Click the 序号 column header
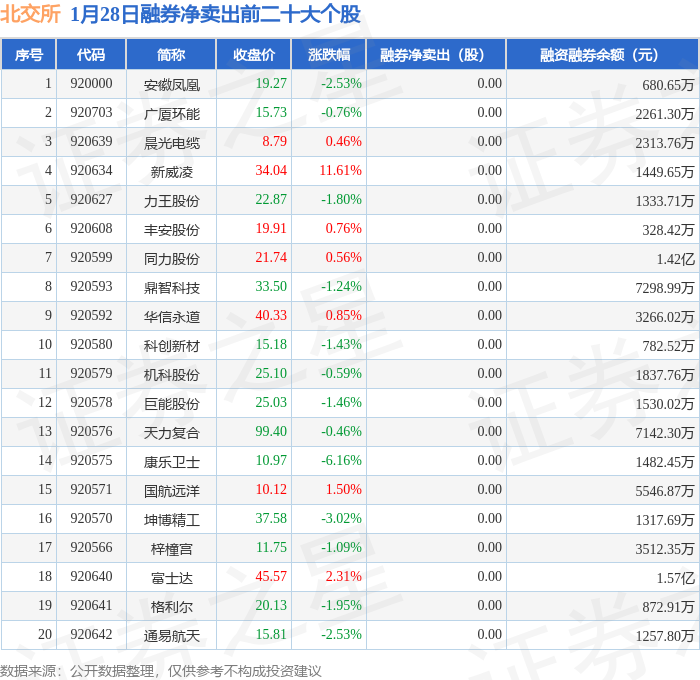 [29, 54]
